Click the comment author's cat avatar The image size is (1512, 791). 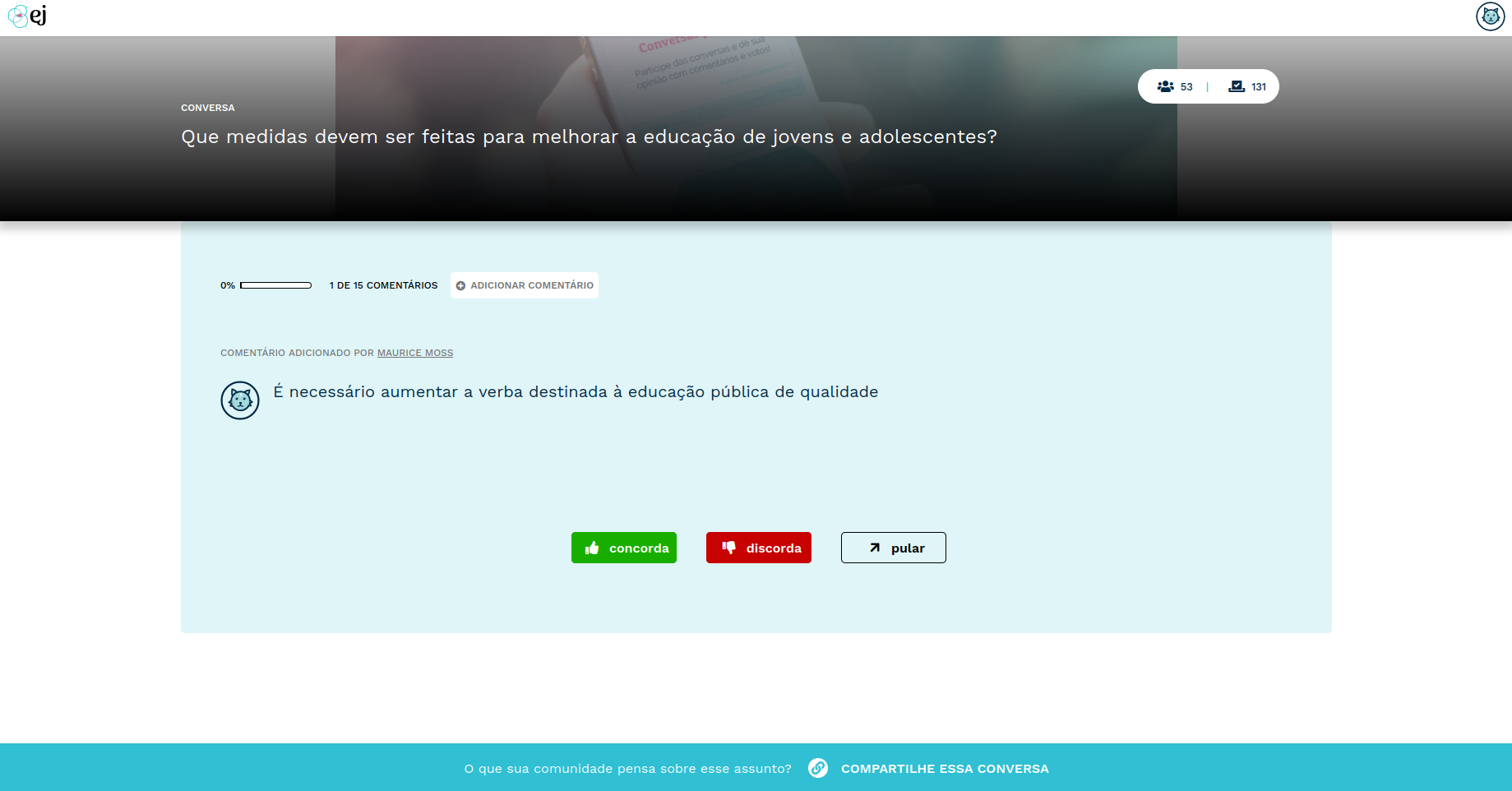[x=240, y=400]
